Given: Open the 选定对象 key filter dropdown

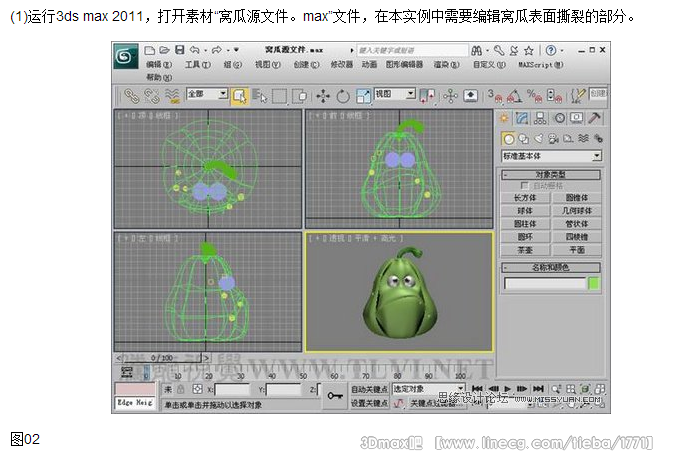Looking at the screenshot, I should click(x=428, y=389).
